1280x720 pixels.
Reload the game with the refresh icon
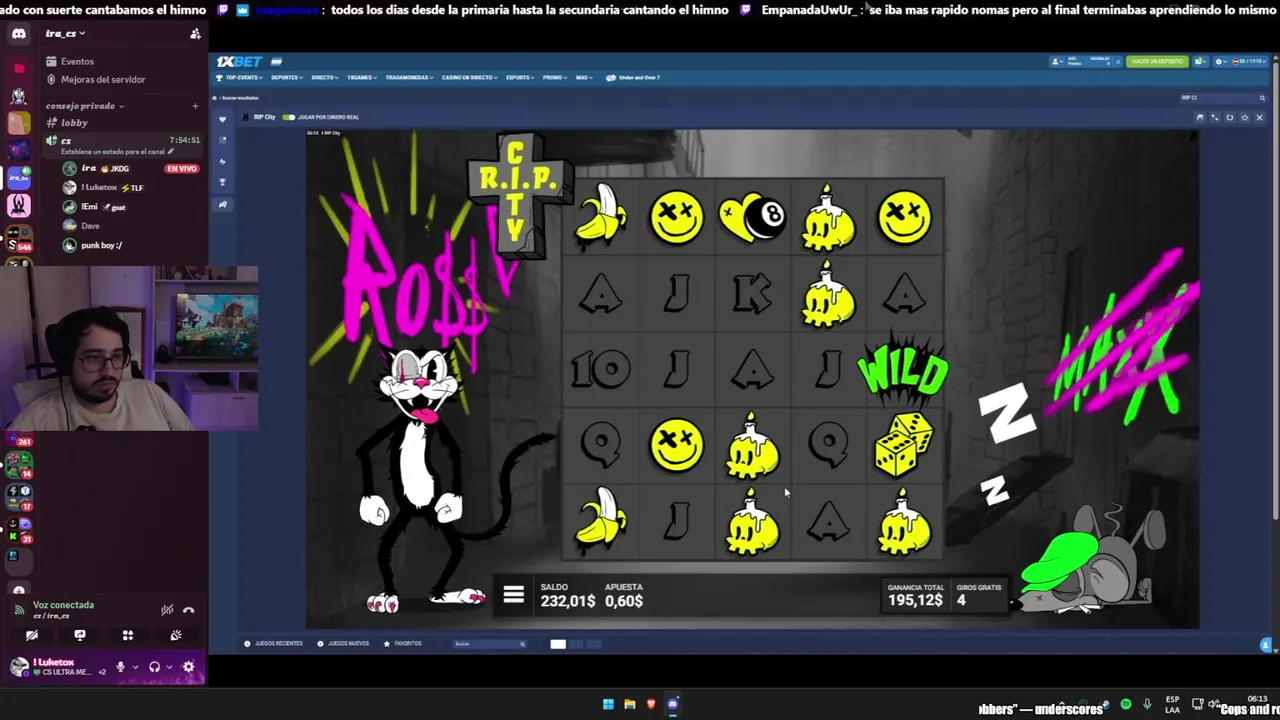point(1230,117)
